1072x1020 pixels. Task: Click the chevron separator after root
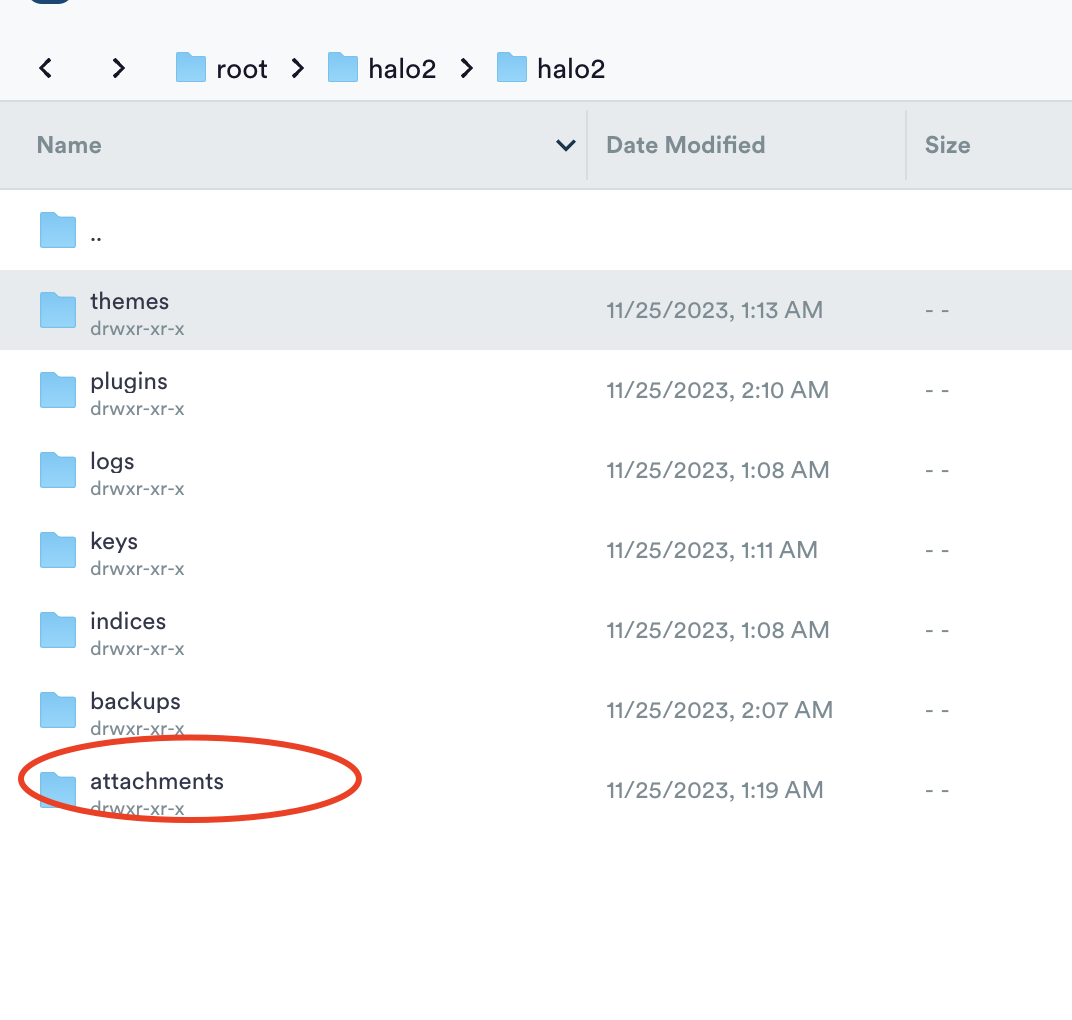pos(298,68)
